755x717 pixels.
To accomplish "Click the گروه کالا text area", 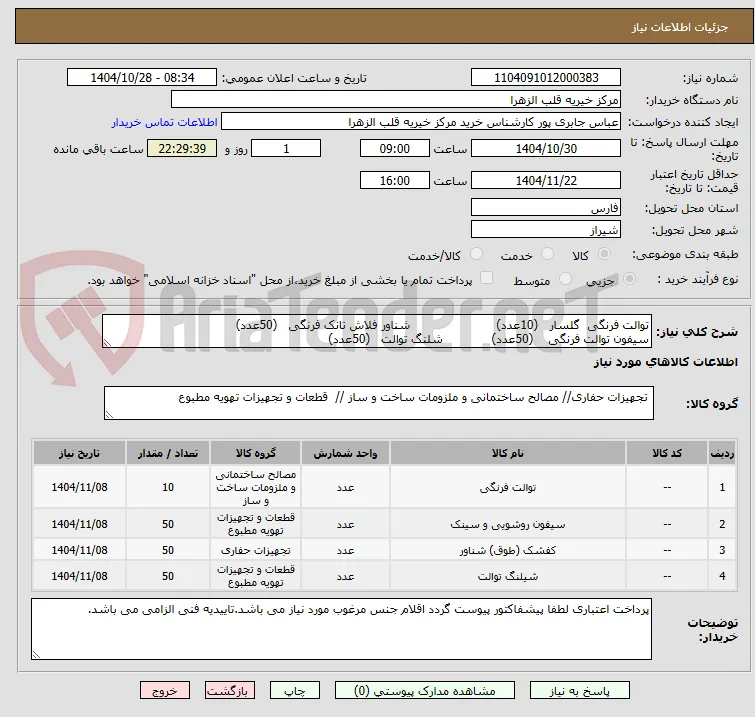I will point(379,403).
